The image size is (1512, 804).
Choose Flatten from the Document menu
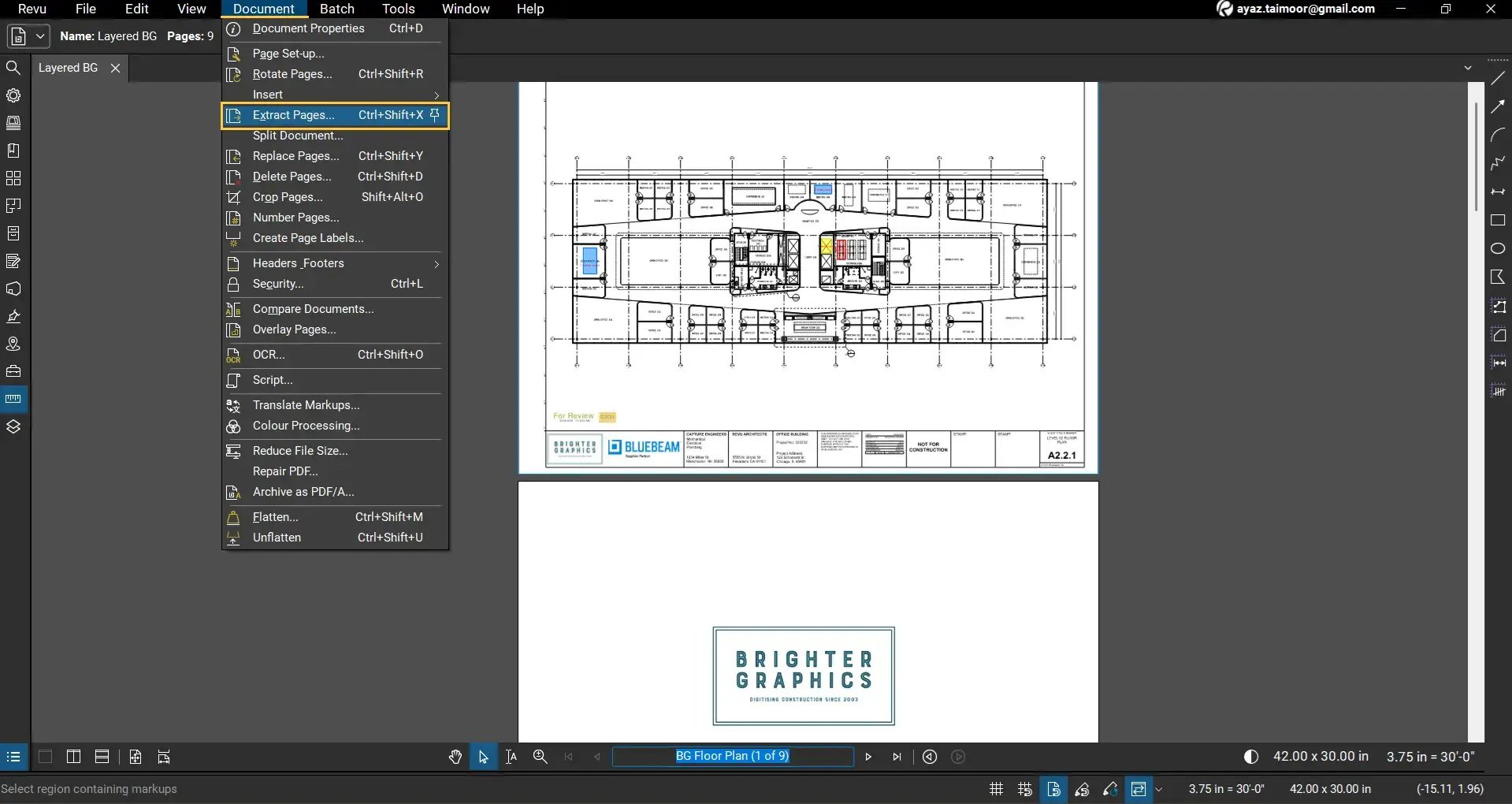[x=335, y=517]
